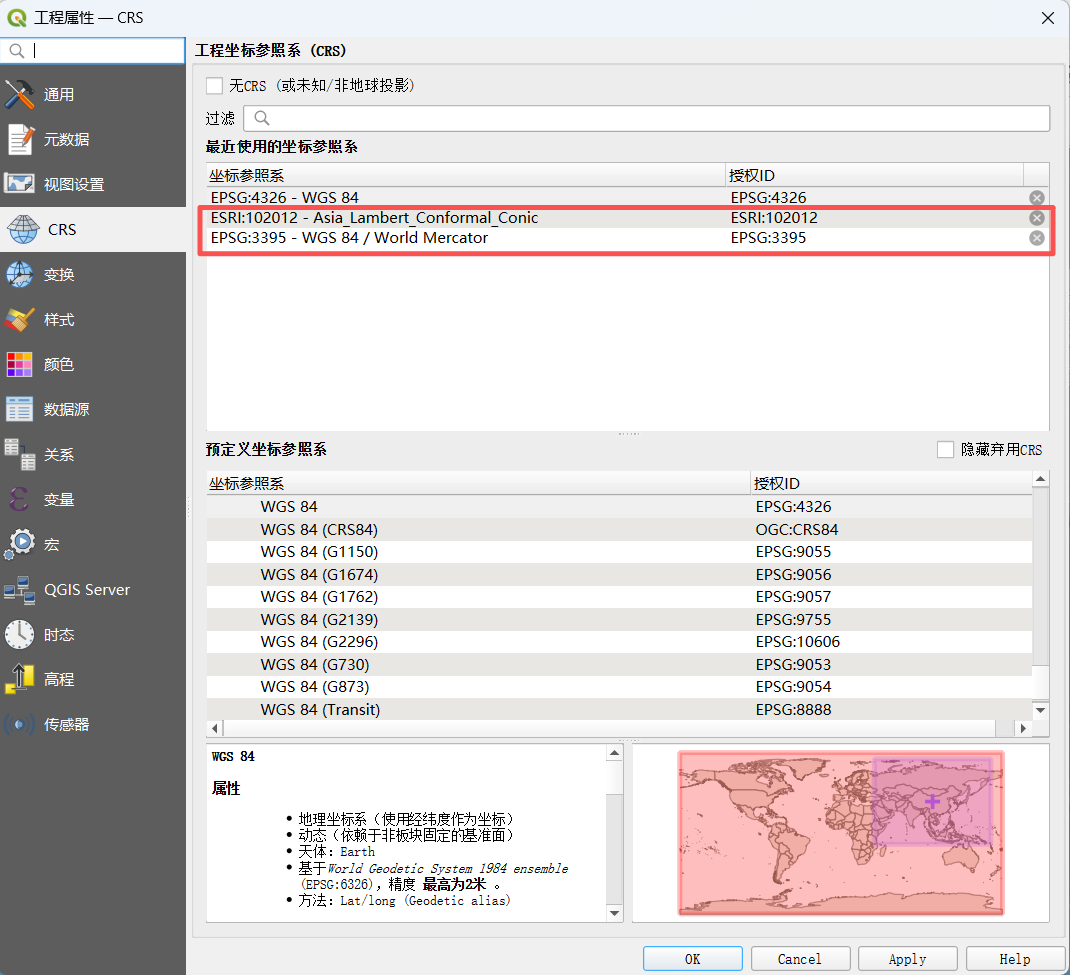1070x975 pixels.
Task: Select the WGS 84 (G2296) row
Action: tap(619, 642)
